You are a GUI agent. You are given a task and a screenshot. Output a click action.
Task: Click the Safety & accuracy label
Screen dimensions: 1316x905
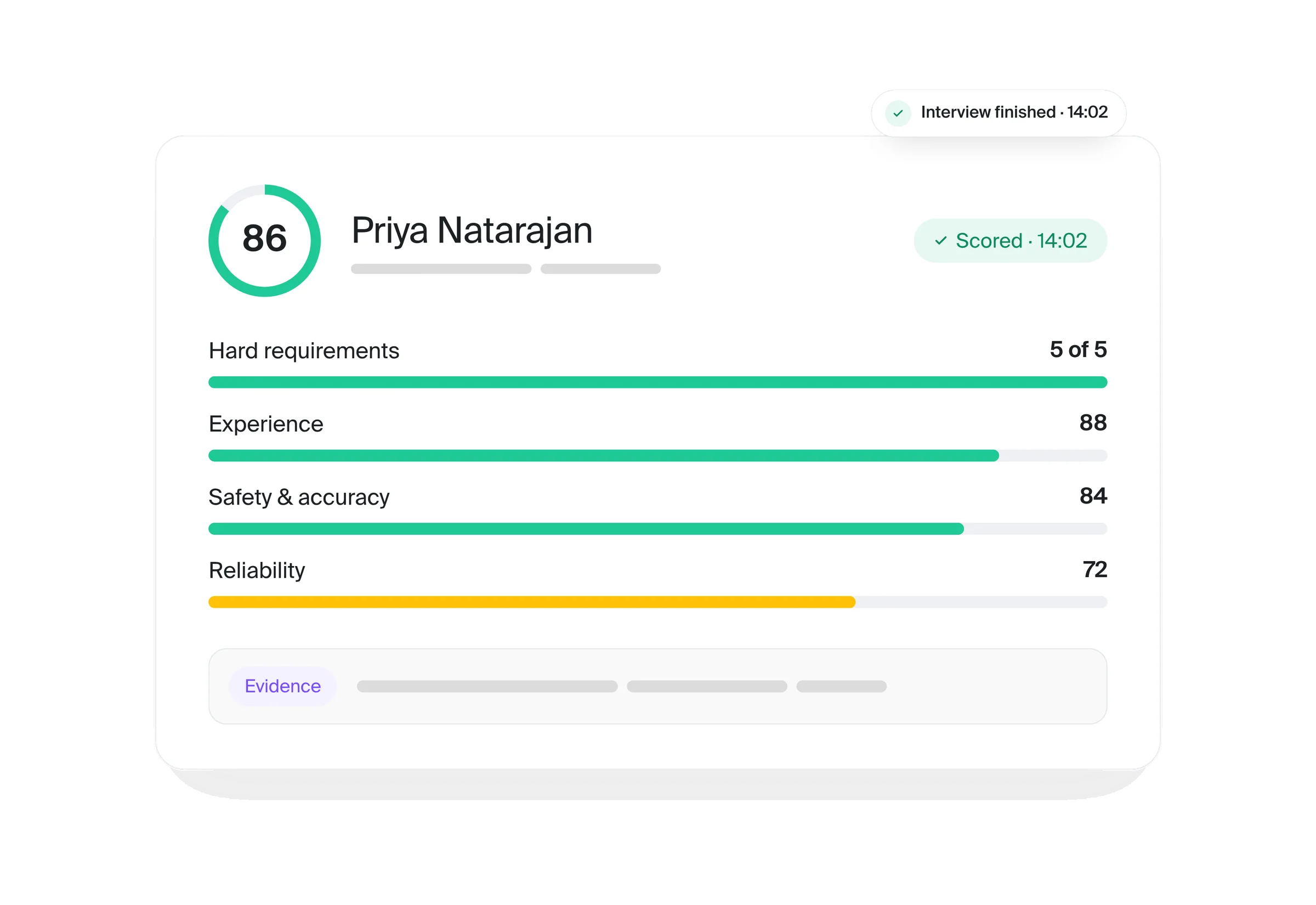(x=299, y=497)
